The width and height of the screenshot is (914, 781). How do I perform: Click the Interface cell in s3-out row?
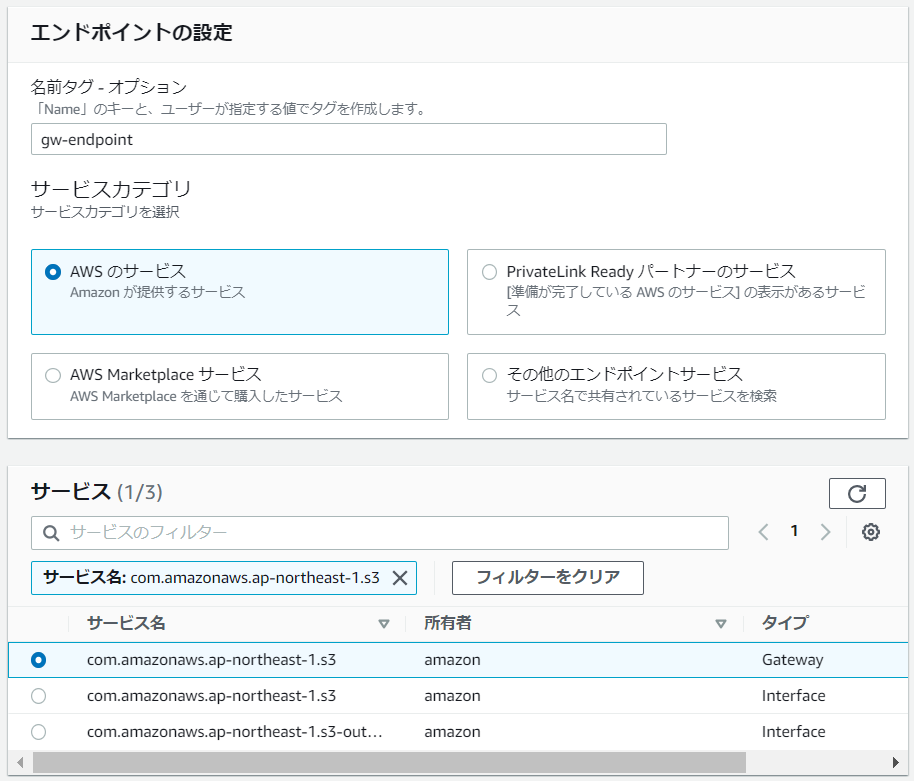793,732
